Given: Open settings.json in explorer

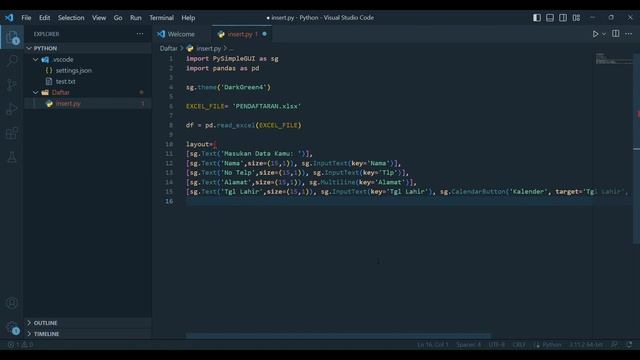Looking at the screenshot, I should point(73,70).
